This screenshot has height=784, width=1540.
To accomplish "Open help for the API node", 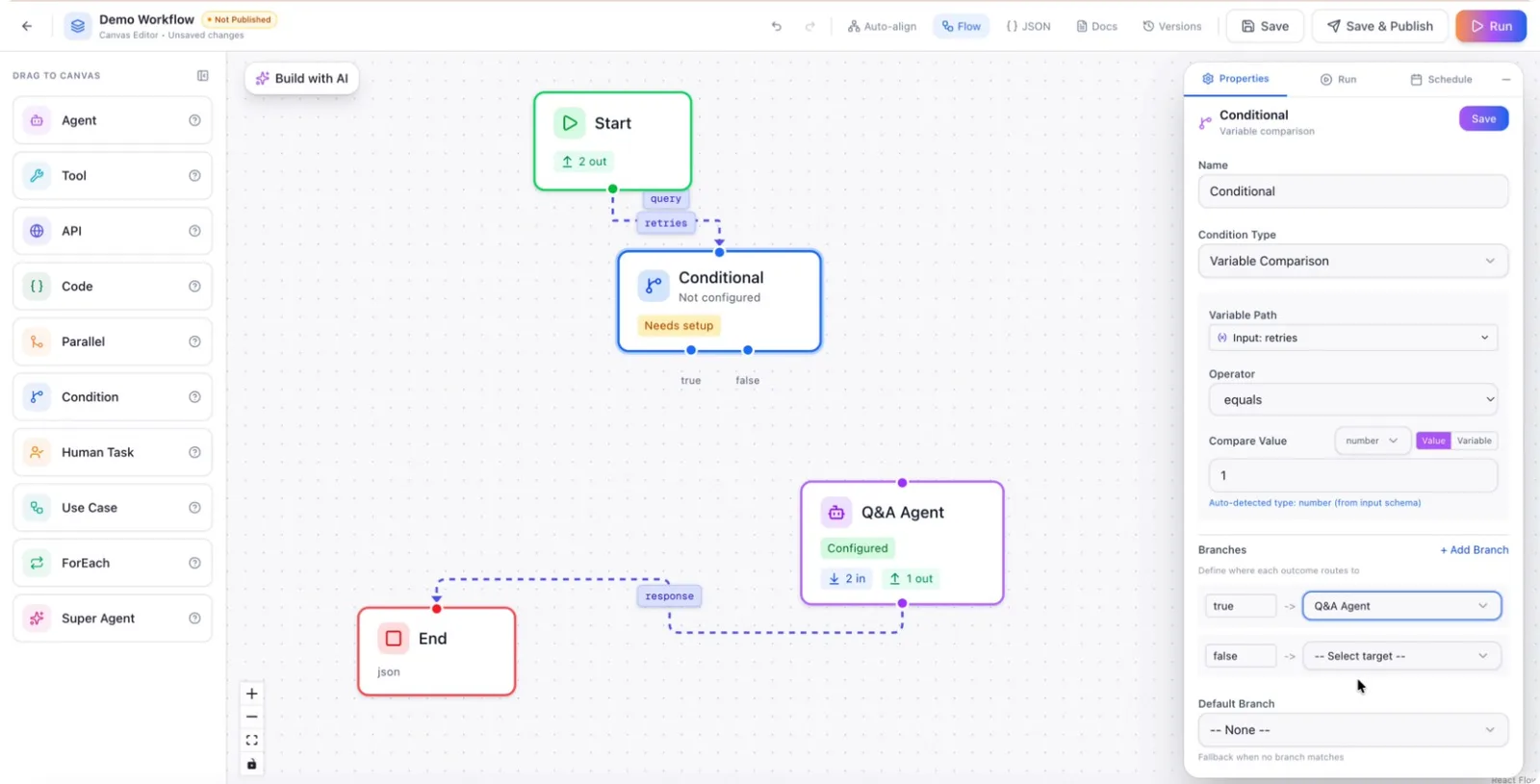I will click(194, 231).
